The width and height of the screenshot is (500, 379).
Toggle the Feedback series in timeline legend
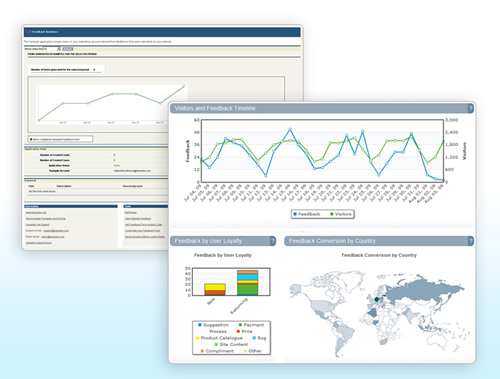(306, 214)
